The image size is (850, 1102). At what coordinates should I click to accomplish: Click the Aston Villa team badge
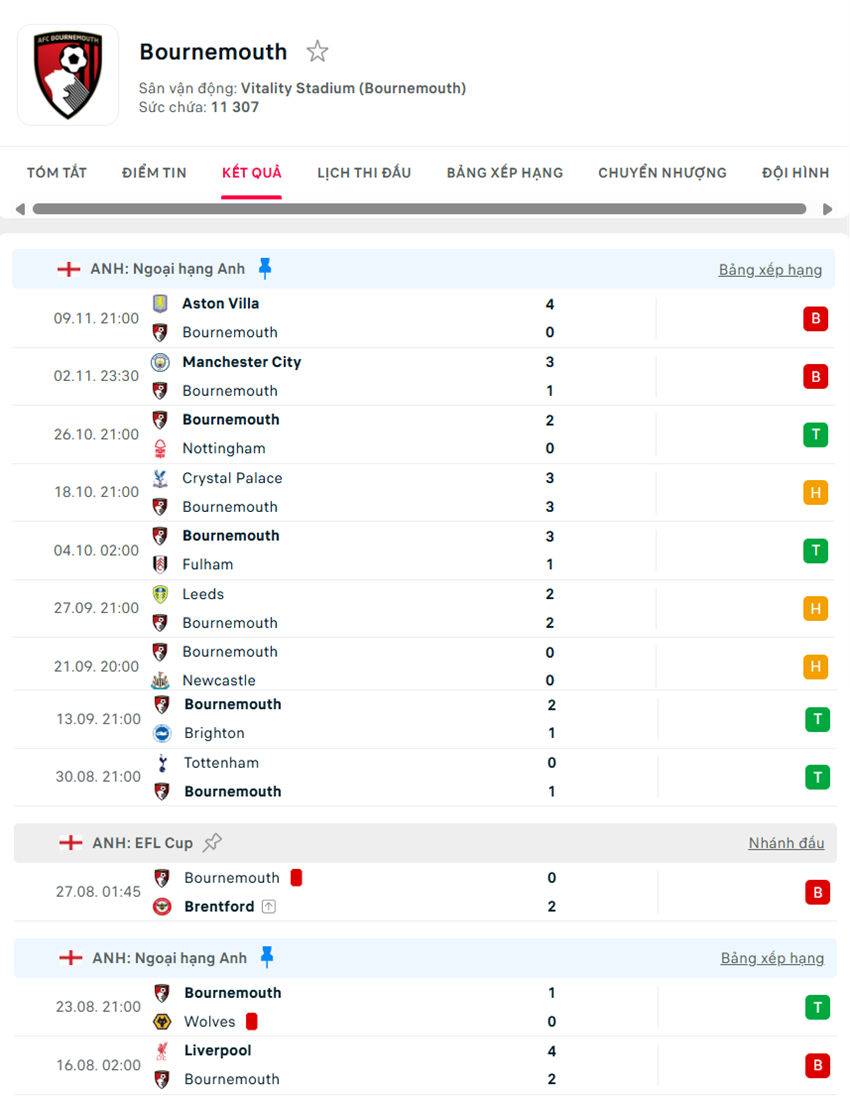point(160,303)
